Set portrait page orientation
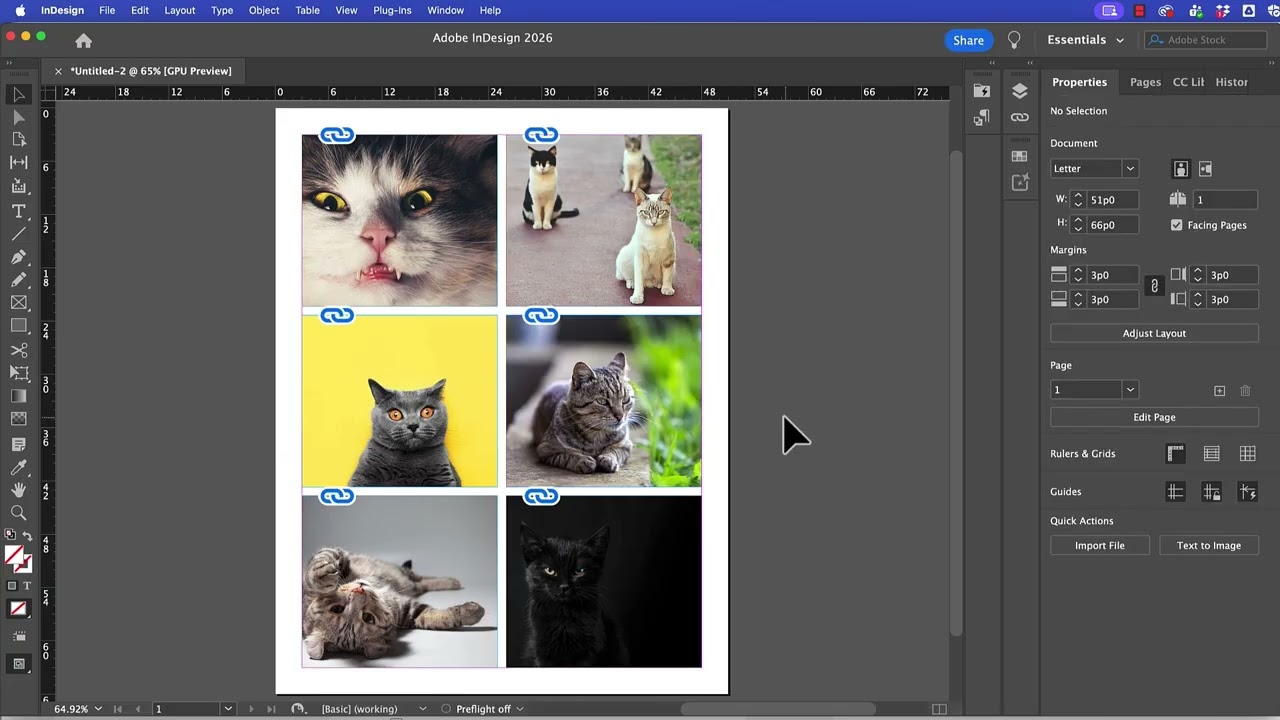The image size is (1280, 720). 1181,169
